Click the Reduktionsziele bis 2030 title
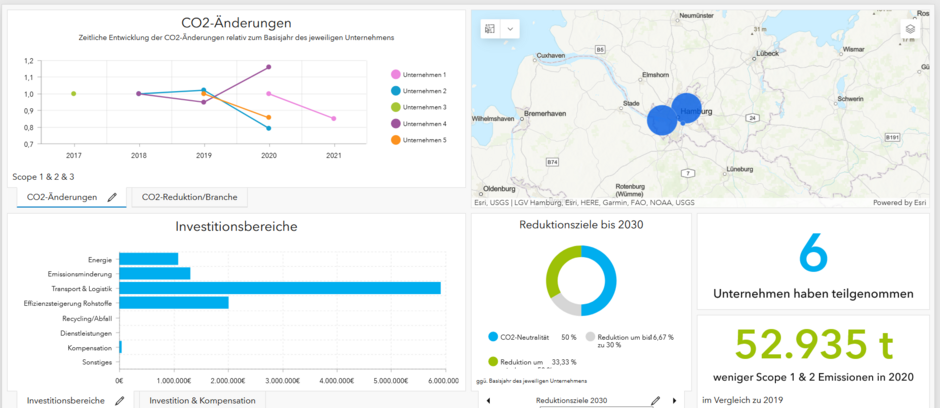940x408 pixels. (x=580, y=225)
